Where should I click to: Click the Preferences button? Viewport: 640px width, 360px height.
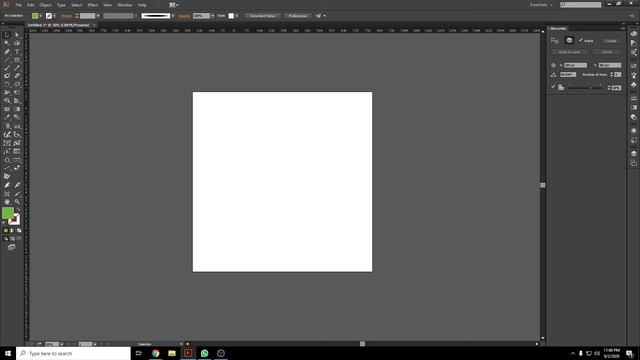(298, 16)
